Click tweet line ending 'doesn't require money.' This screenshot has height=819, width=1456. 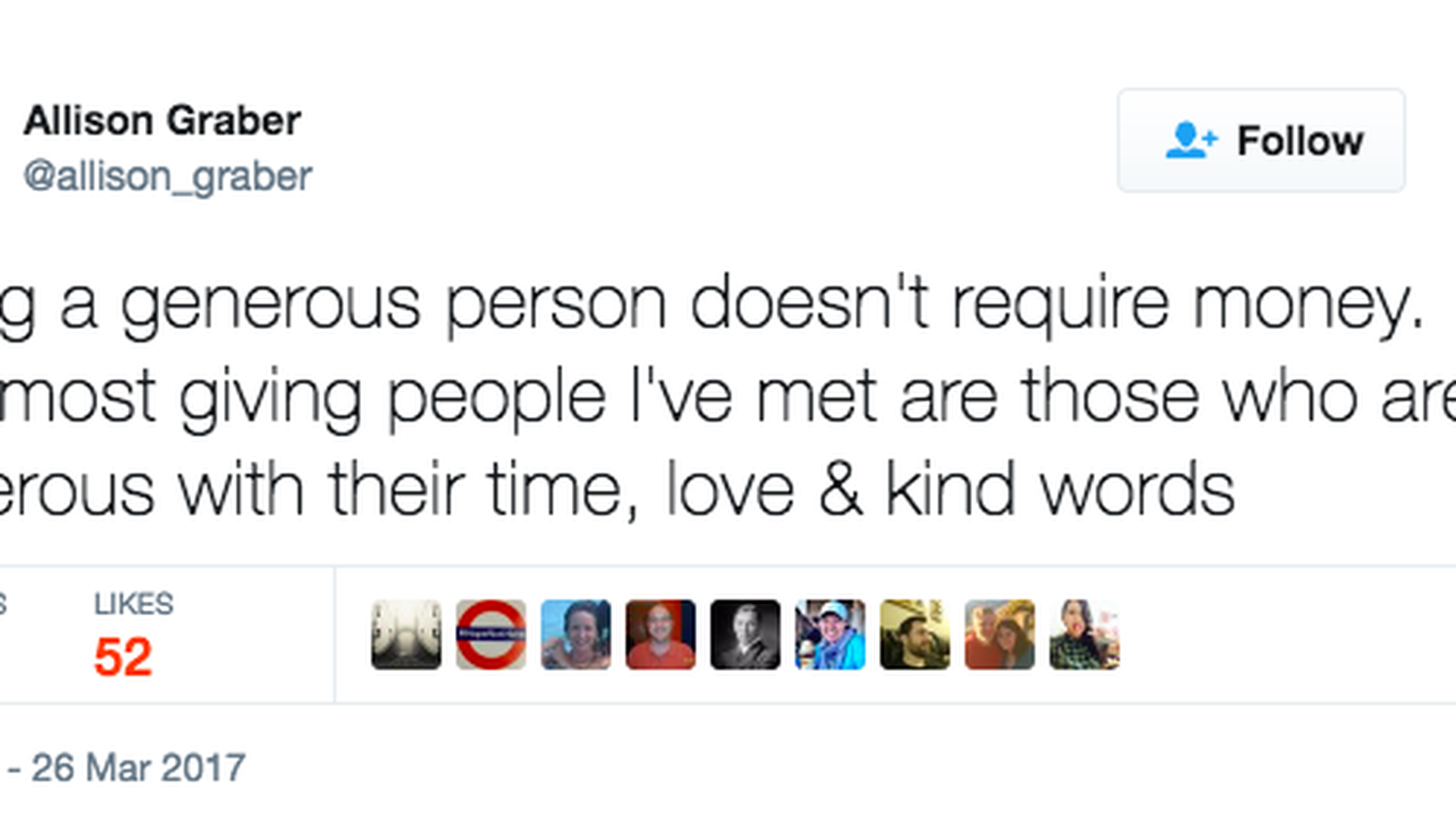(x=713, y=304)
